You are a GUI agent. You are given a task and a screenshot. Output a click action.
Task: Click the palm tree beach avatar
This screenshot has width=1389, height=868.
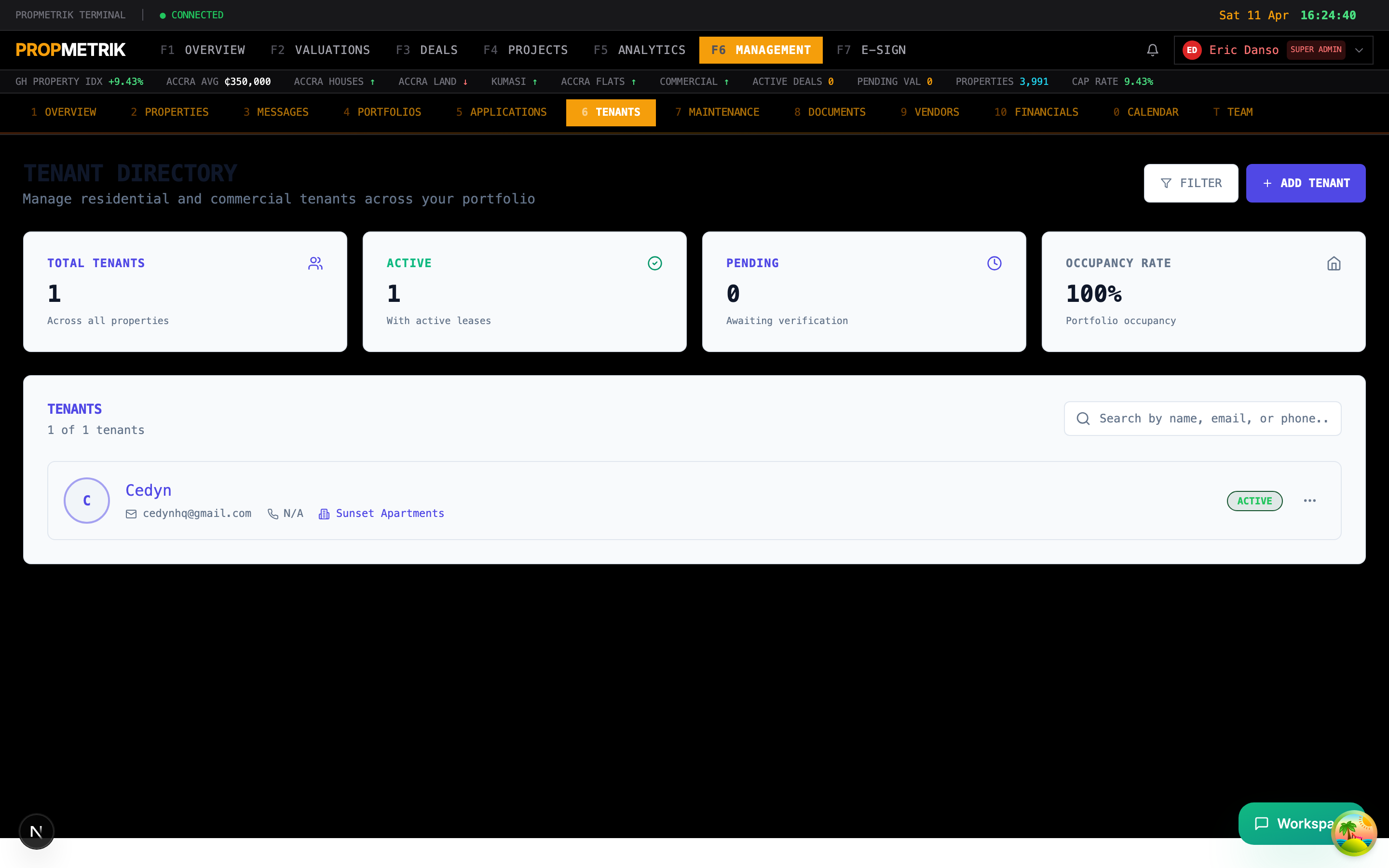tap(1354, 833)
